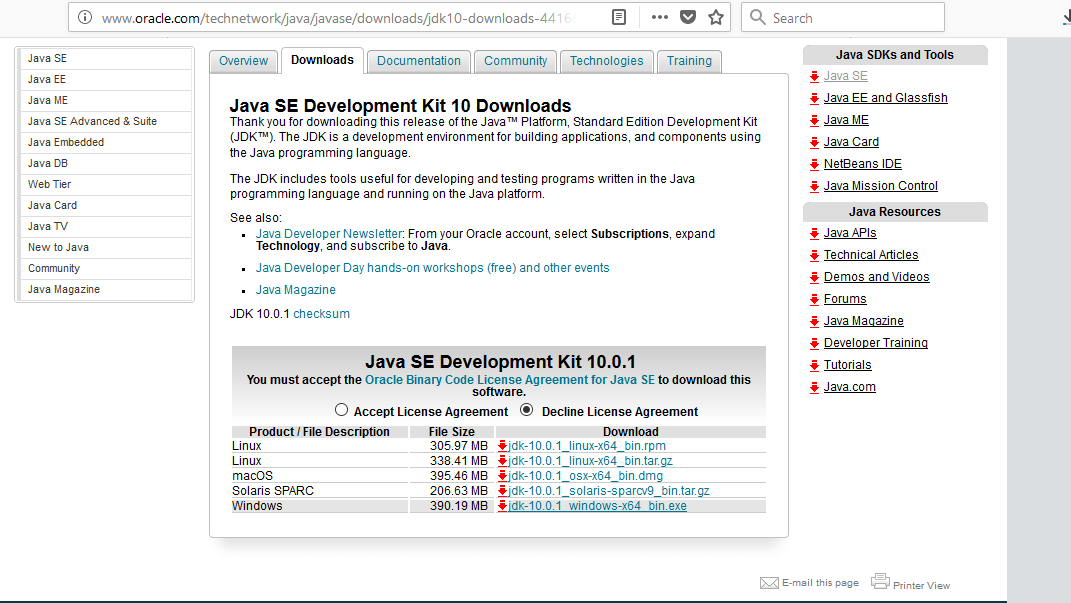The width and height of the screenshot is (1071, 603).
Task: Click the envelope icon beside E-mail this page
Action: coord(769,583)
